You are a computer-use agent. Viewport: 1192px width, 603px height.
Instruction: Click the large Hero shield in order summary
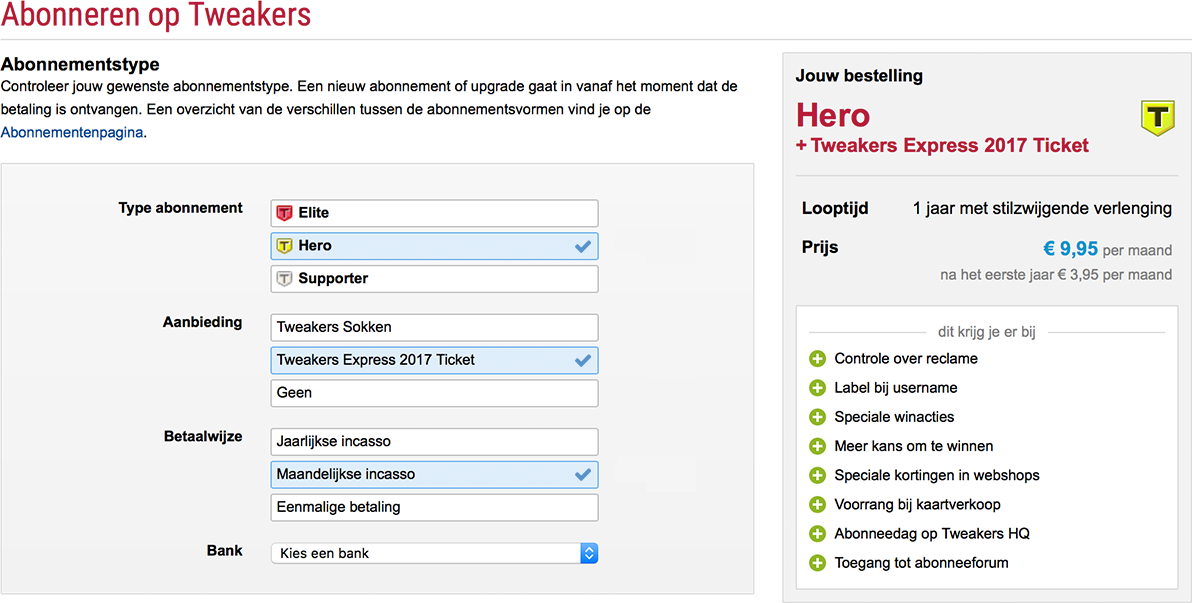[x=1157, y=118]
